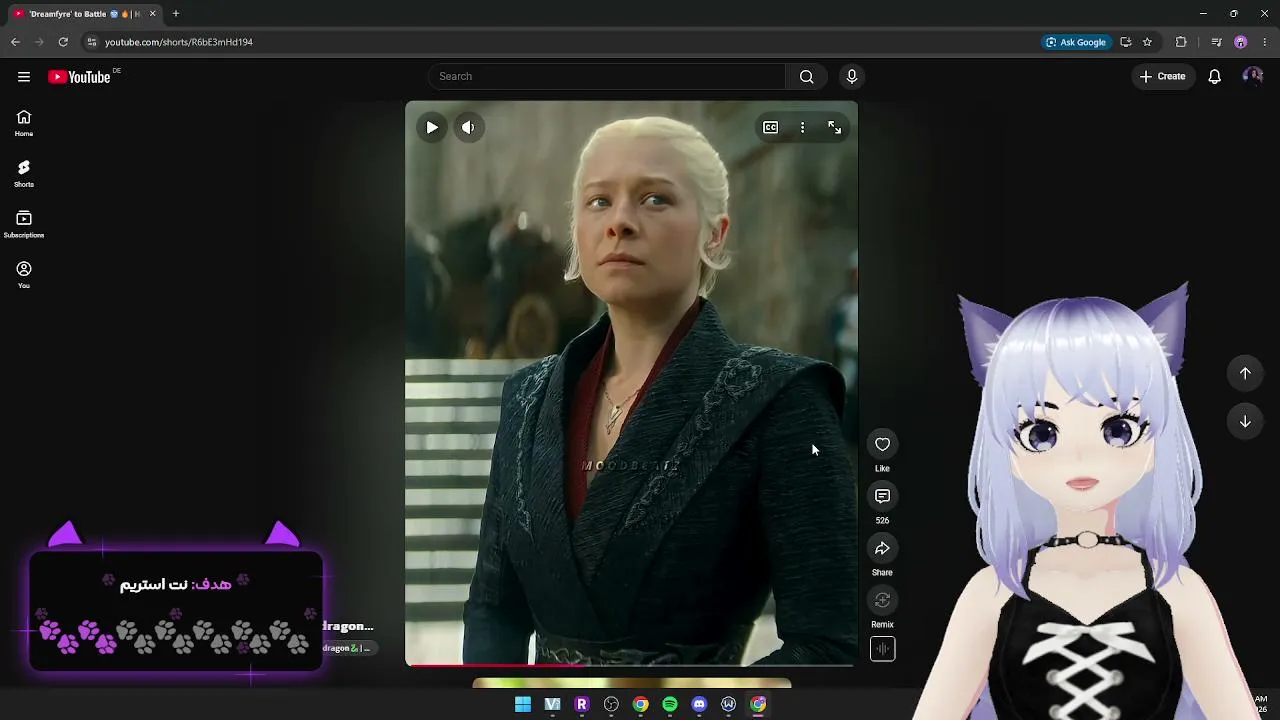Install the page as an app
The height and width of the screenshot is (720, 1280).
click(1126, 42)
